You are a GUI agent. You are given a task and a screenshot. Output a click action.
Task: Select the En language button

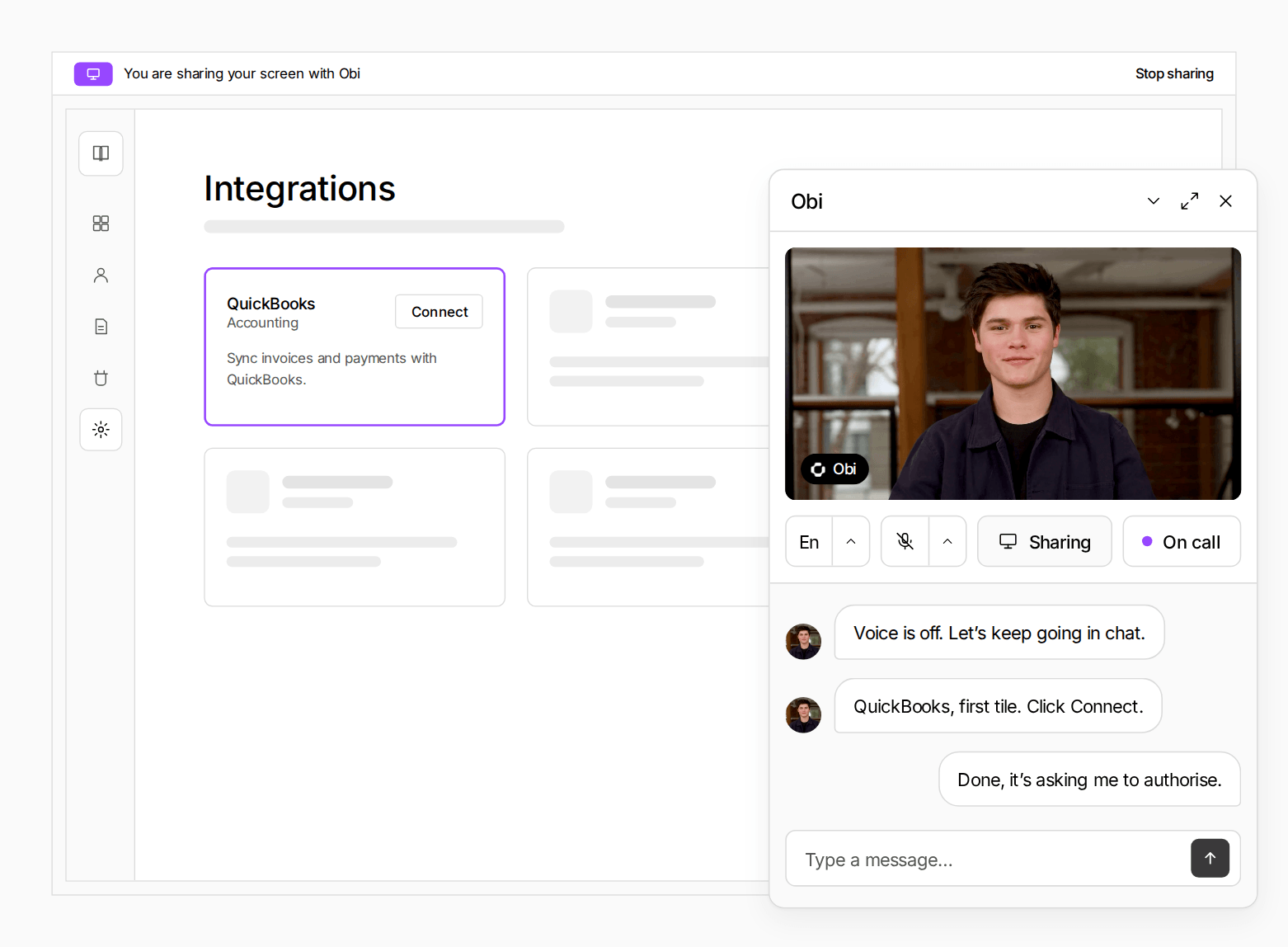click(809, 542)
